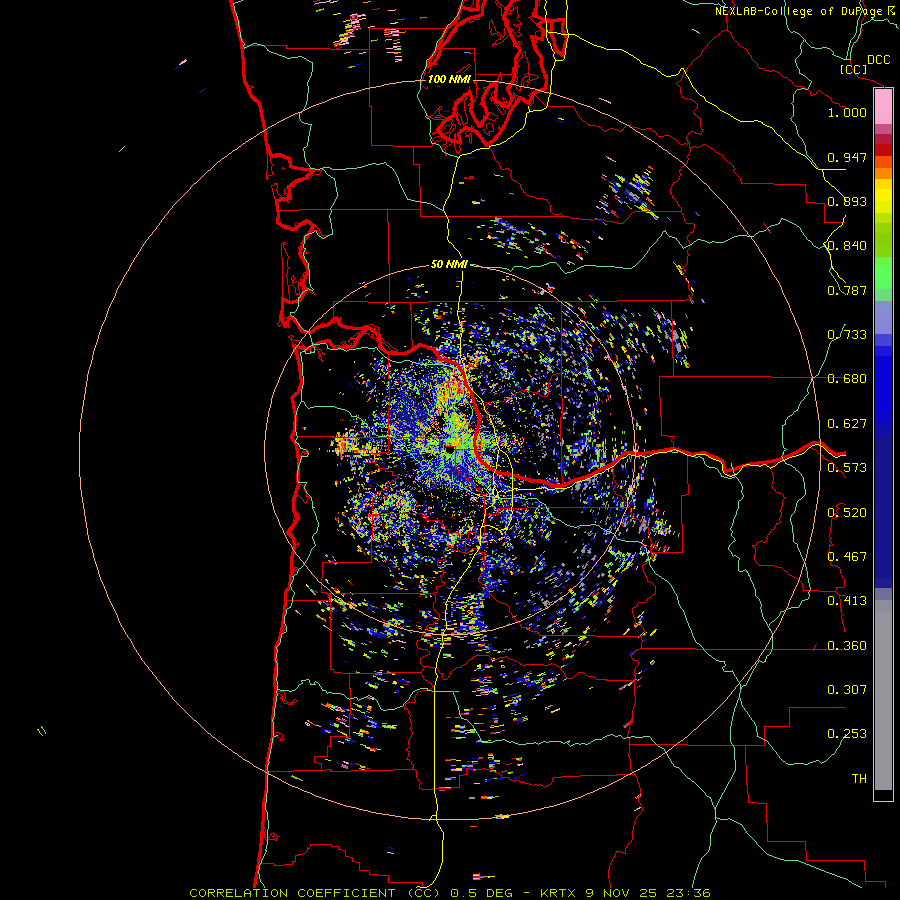This screenshot has height=900, width=900.
Task: Click the 0.520 scale value
Action: pos(847,513)
